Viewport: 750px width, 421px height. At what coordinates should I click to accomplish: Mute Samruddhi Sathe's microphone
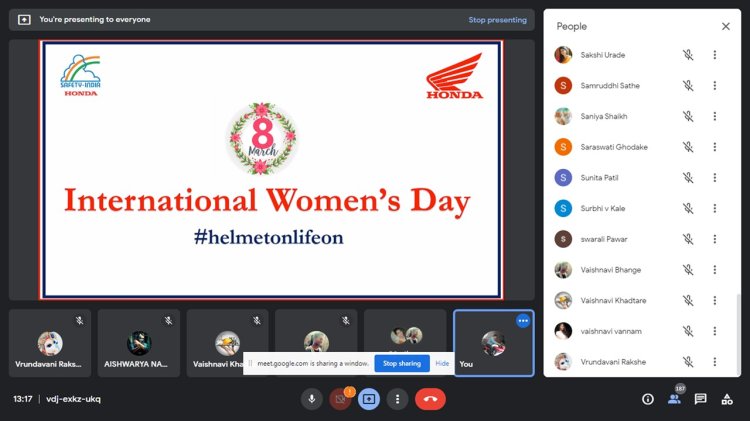point(688,86)
